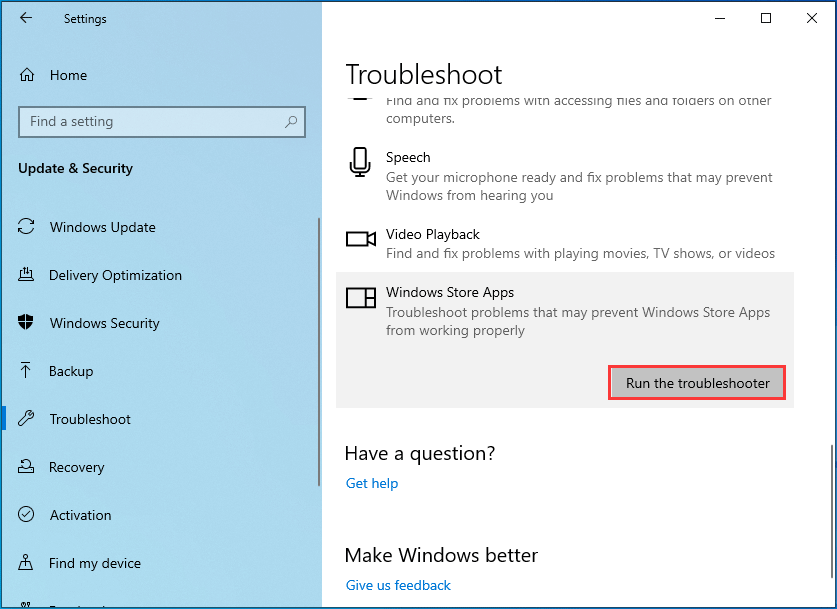Click the Recovery icon in sidebar
Image resolution: width=837 pixels, height=609 pixels.
click(x=26, y=466)
